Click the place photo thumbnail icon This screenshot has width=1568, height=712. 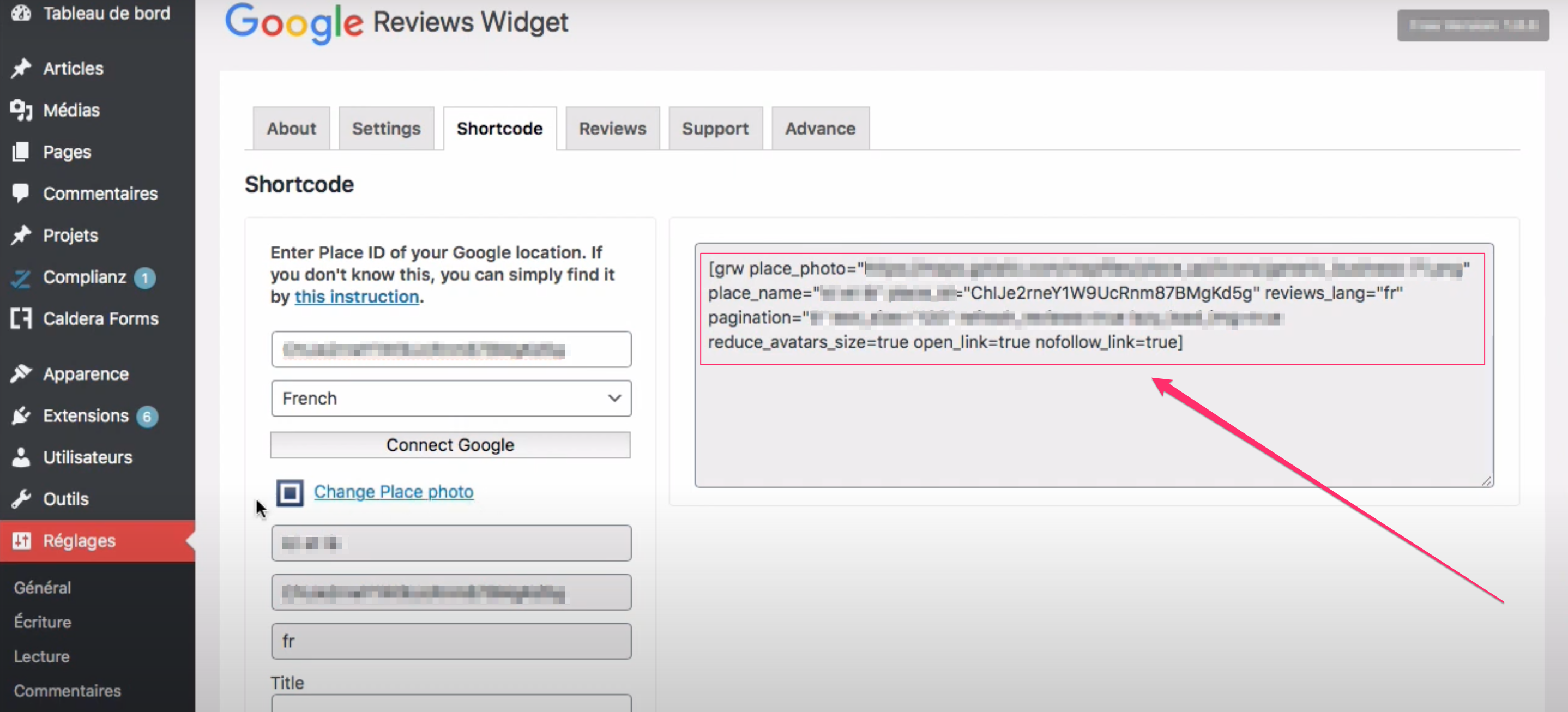[x=291, y=492]
